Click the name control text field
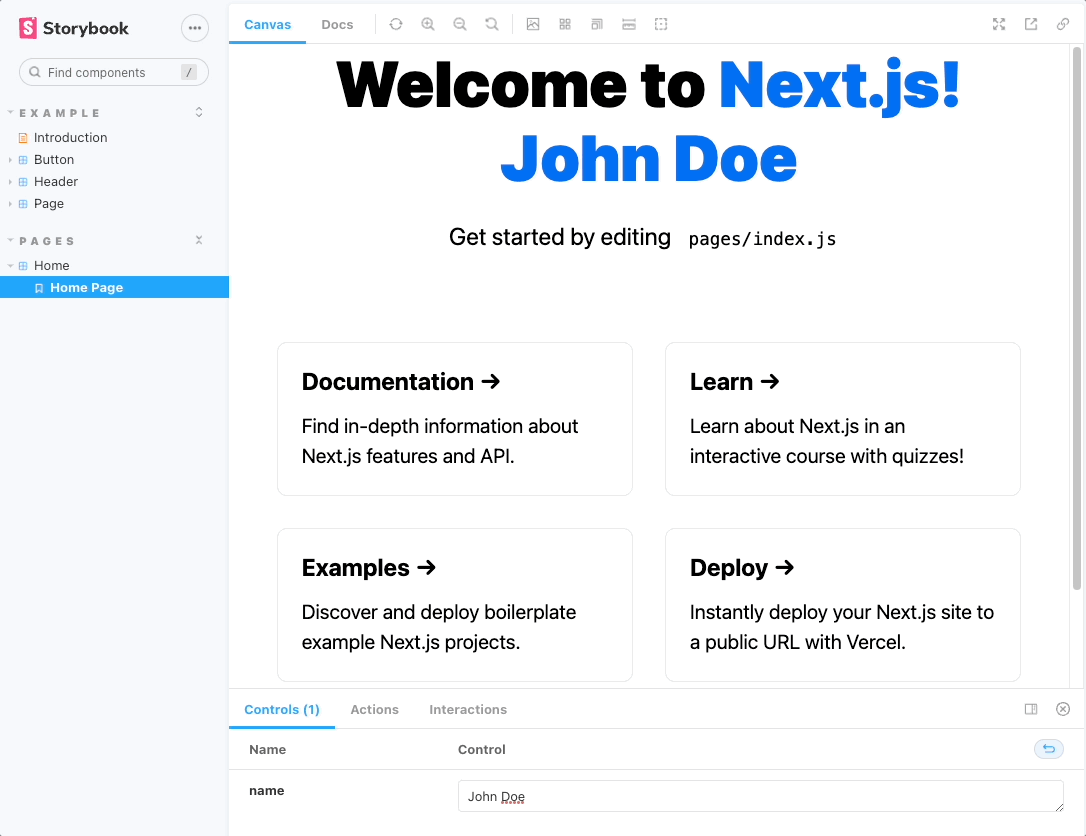This screenshot has width=1086, height=836. tap(760, 796)
